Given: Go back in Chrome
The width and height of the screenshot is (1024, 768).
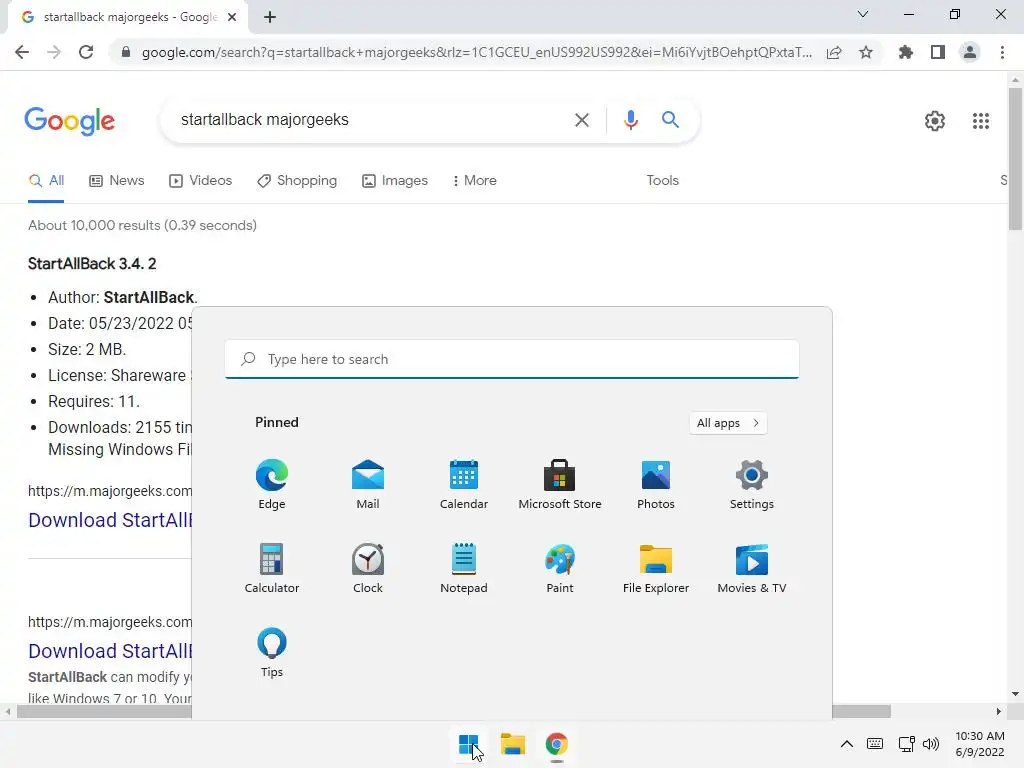Looking at the screenshot, I should (x=22, y=52).
